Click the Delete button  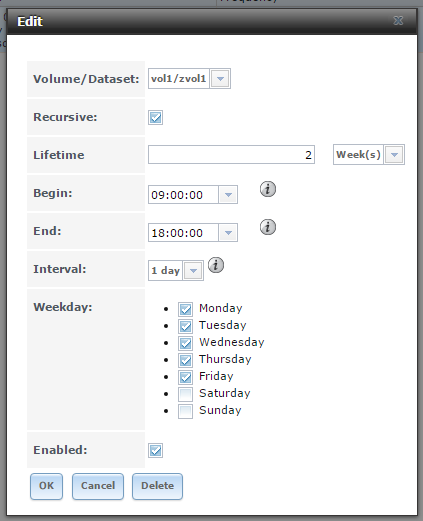tap(157, 486)
